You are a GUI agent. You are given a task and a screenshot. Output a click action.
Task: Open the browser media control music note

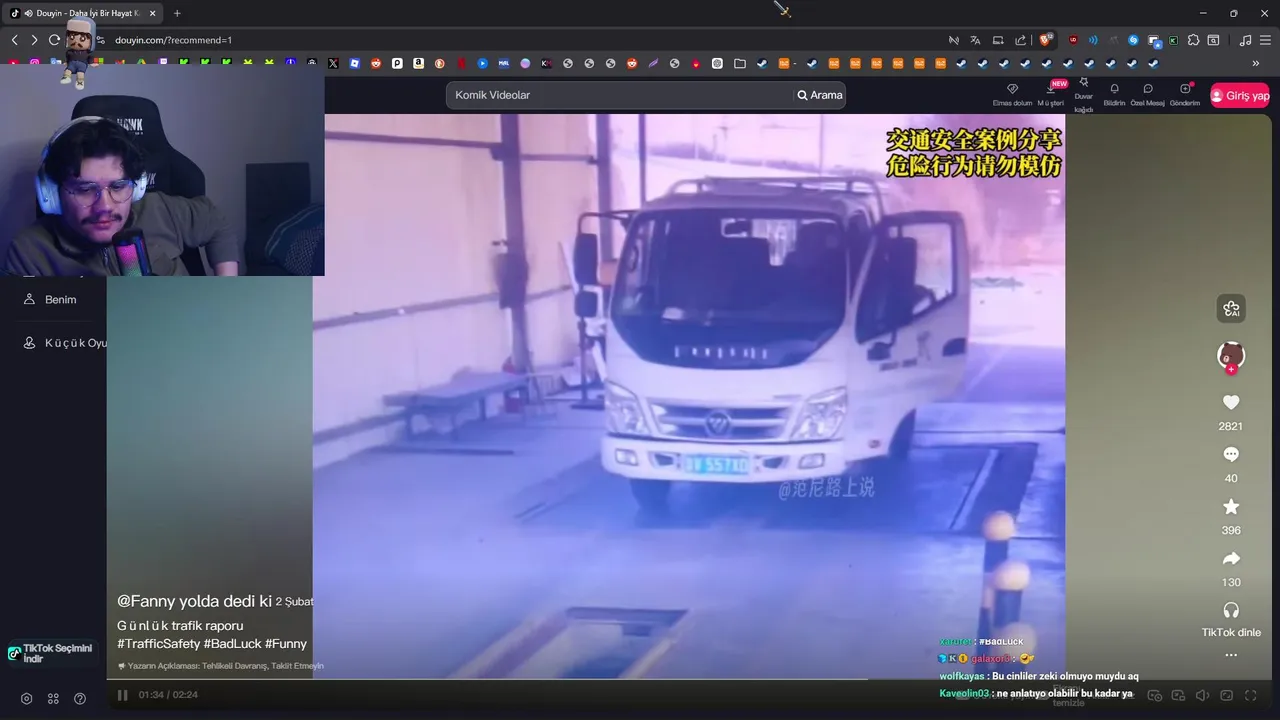coord(1245,40)
